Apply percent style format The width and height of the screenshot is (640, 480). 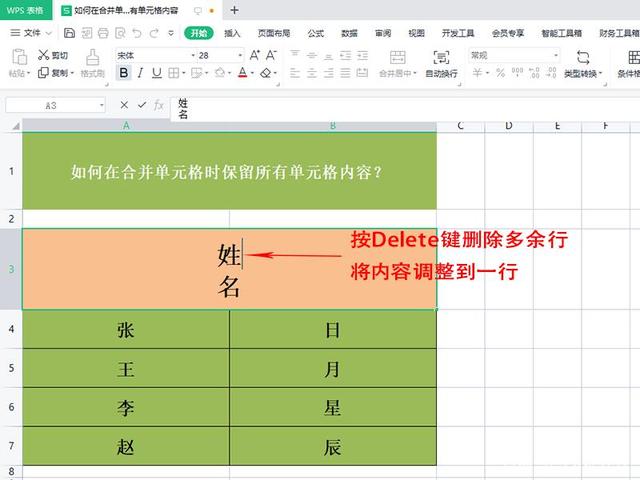[x=500, y=73]
